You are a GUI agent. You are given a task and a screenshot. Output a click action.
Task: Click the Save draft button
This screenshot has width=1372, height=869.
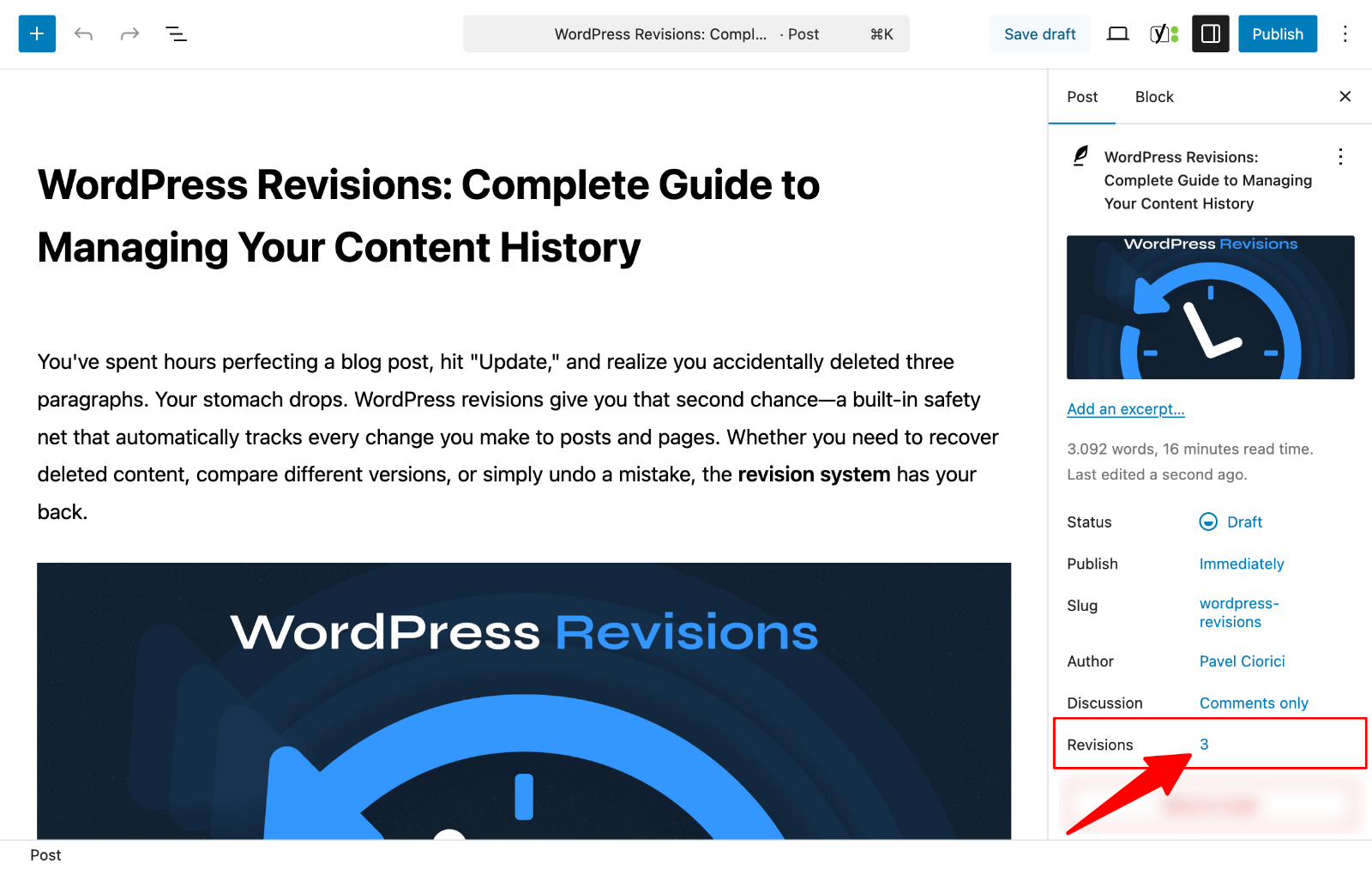[x=1039, y=33]
